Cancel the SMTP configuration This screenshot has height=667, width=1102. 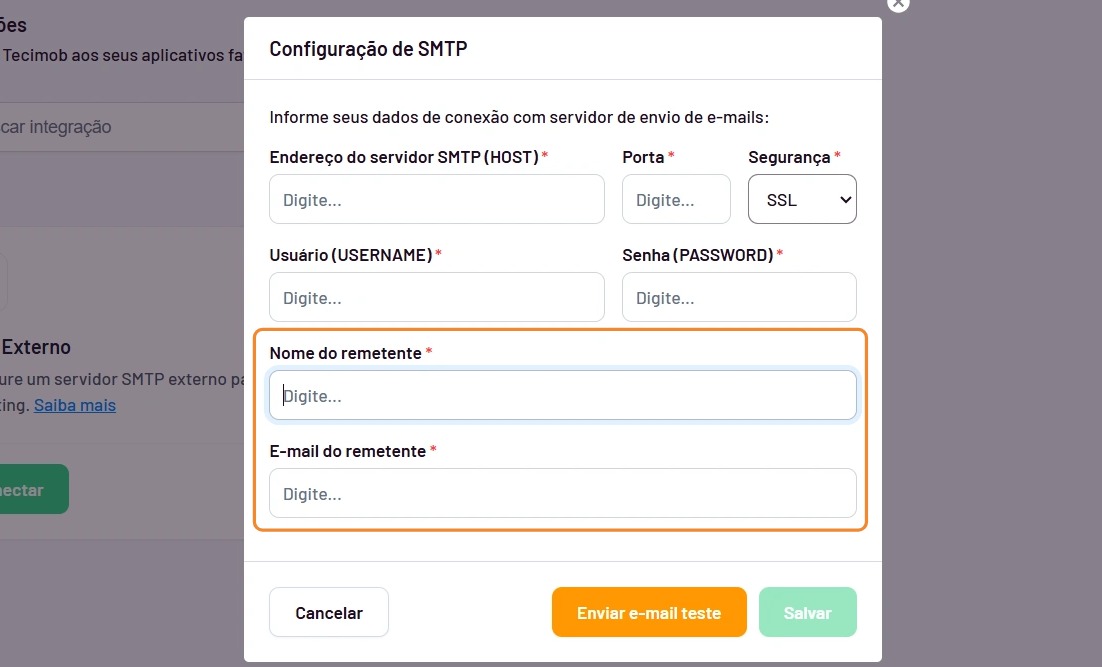coord(329,612)
